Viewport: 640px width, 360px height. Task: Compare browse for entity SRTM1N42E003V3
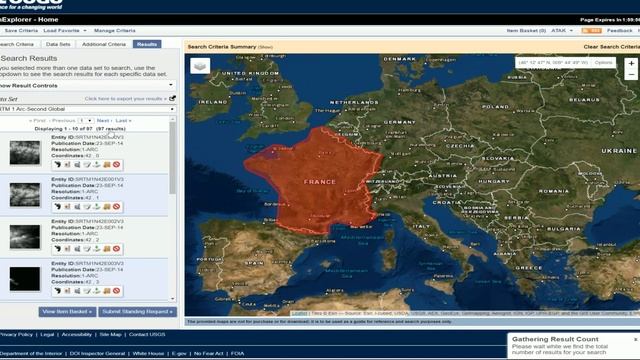[x=77, y=291]
